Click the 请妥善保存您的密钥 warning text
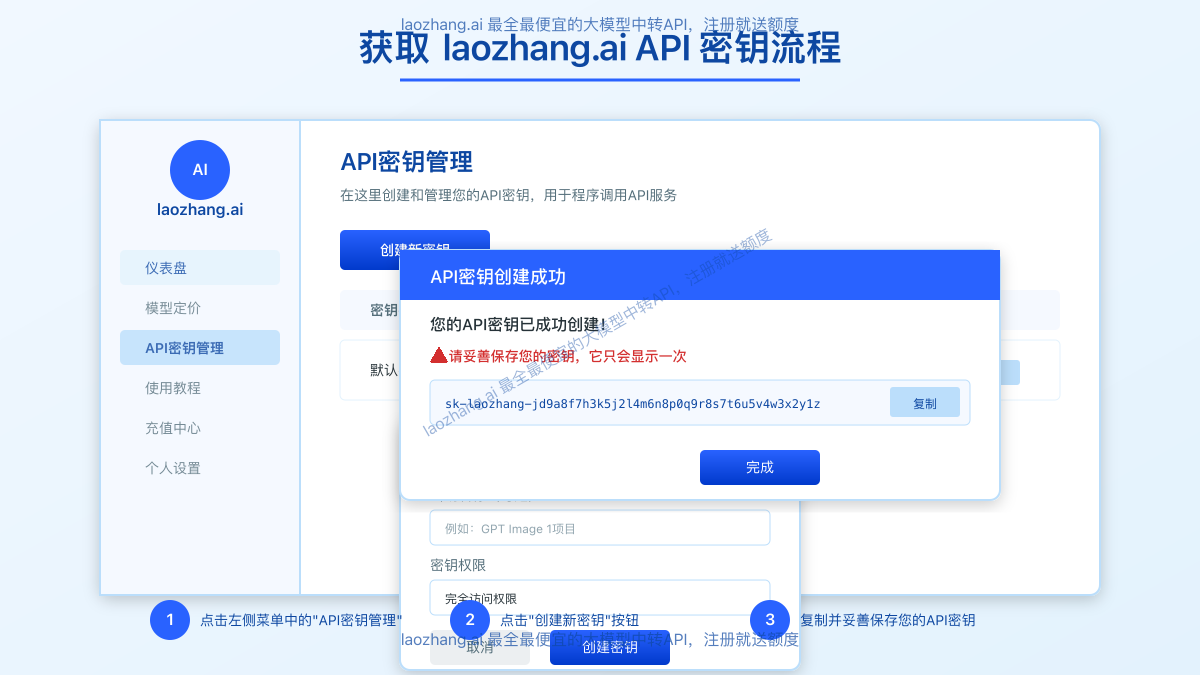 coord(567,356)
